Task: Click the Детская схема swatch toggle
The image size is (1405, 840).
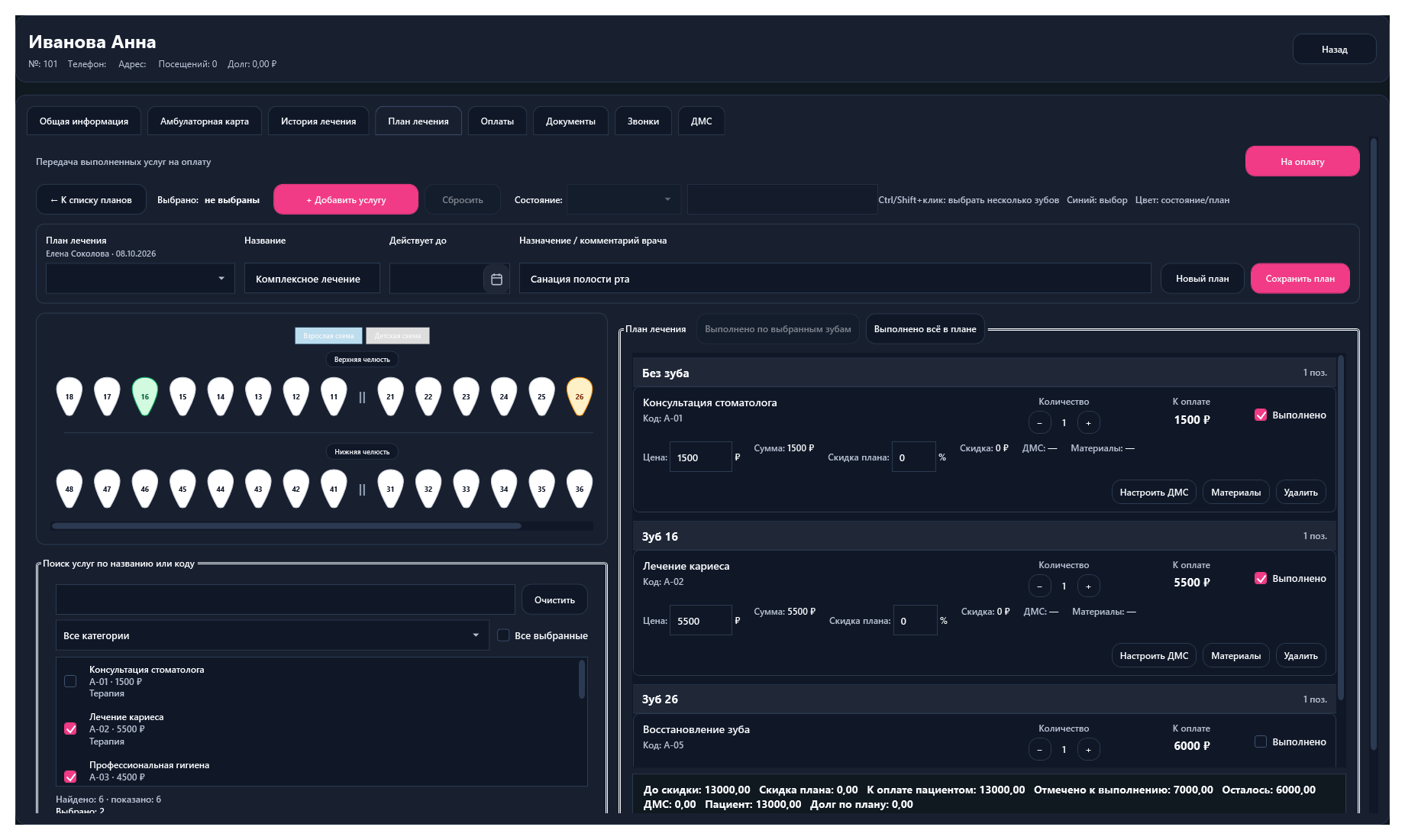Action: pyautogui.click(x=398, y=336)
